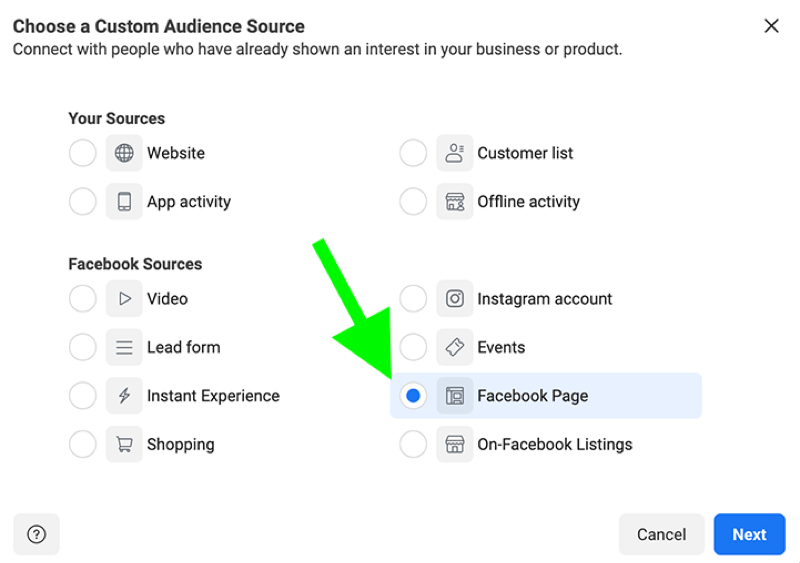Click the Cancel button
The image size is (800, 563).
pos(662,534)
